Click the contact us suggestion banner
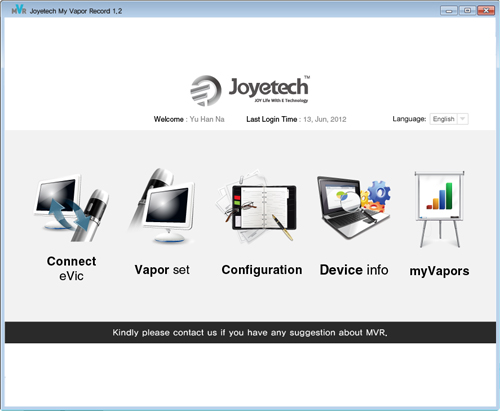Viewport: 500px width, 411px height. (250, 332)
